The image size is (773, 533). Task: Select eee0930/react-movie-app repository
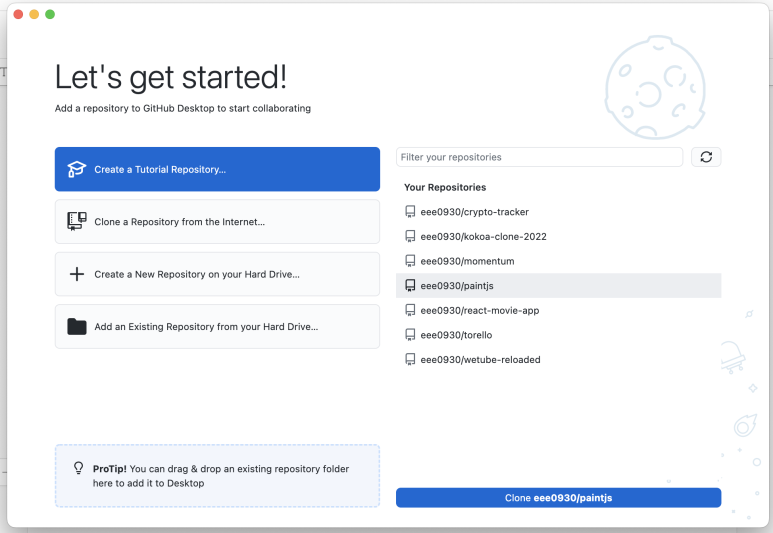tap(559, 310)
